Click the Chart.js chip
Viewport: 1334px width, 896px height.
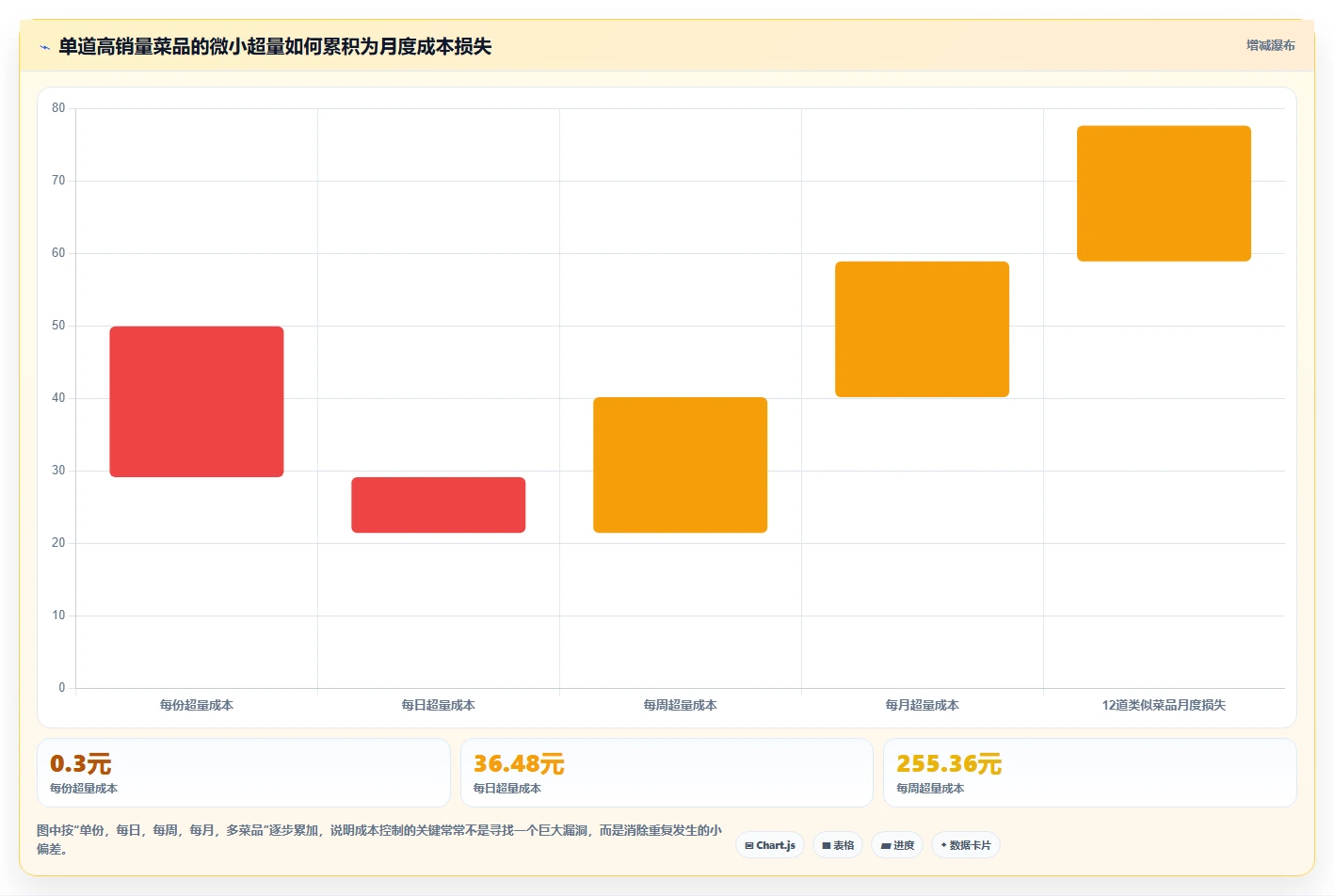769,845
